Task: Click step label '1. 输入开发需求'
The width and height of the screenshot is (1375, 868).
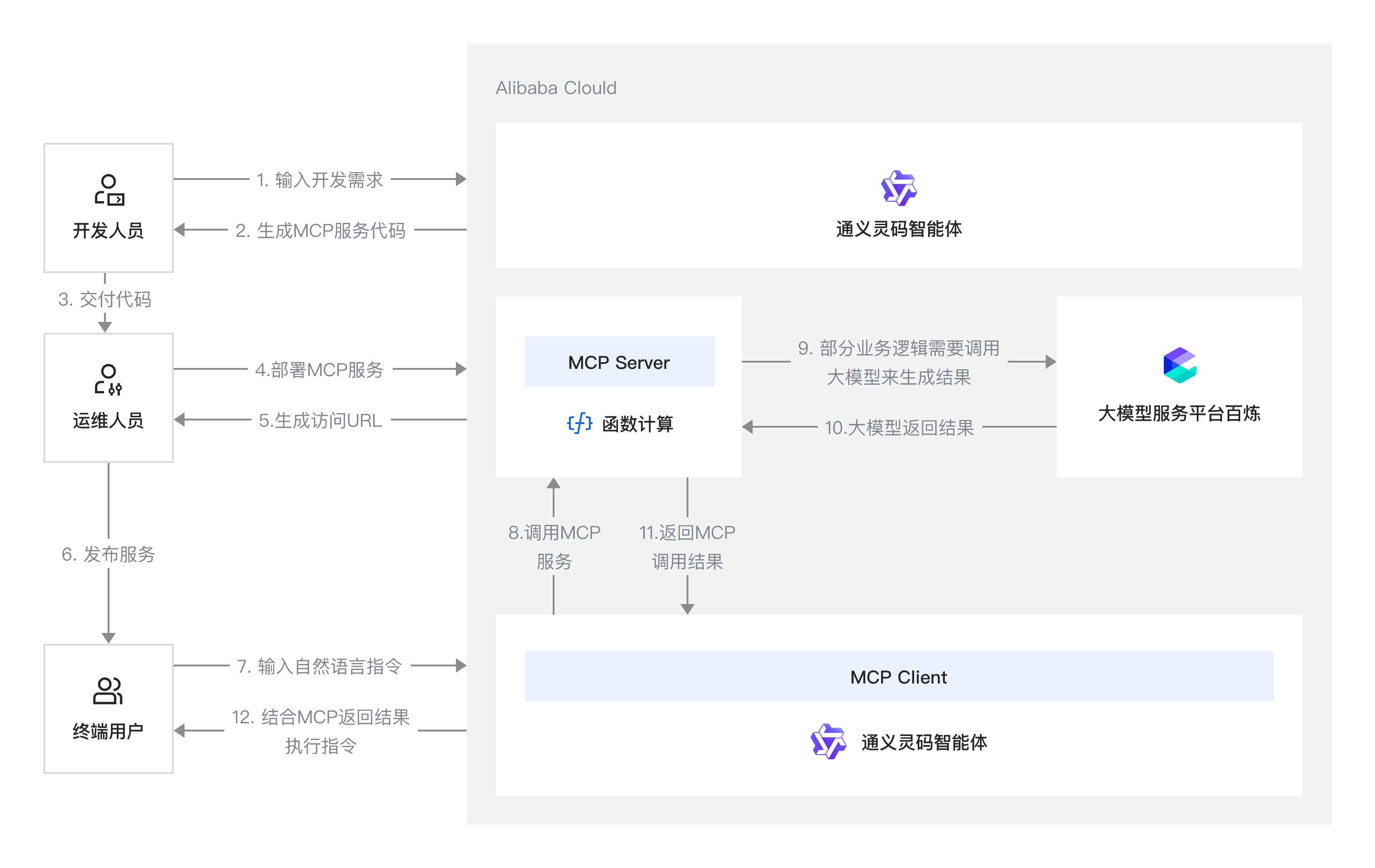Action: click(x=320, y=180)
